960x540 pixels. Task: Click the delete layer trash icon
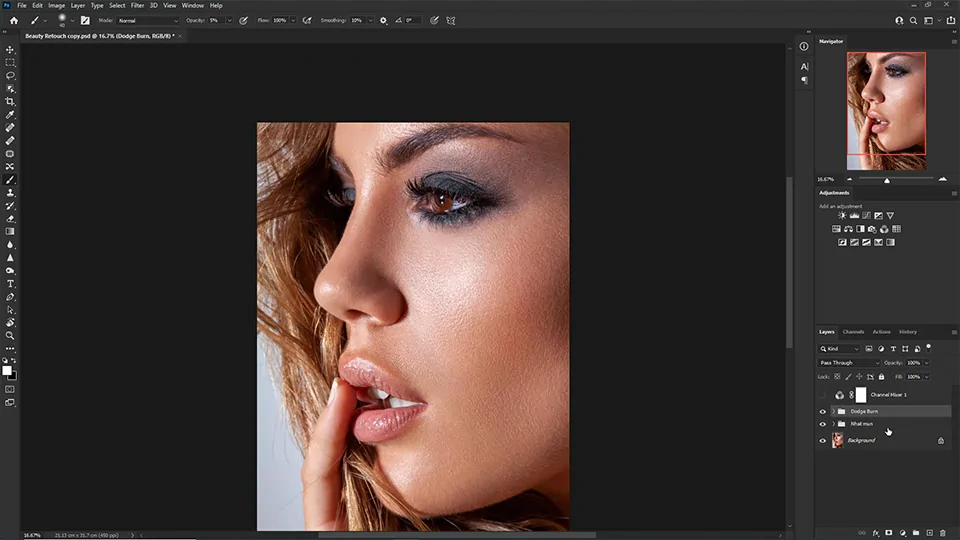pyautogui.click(x=942, y=532)
